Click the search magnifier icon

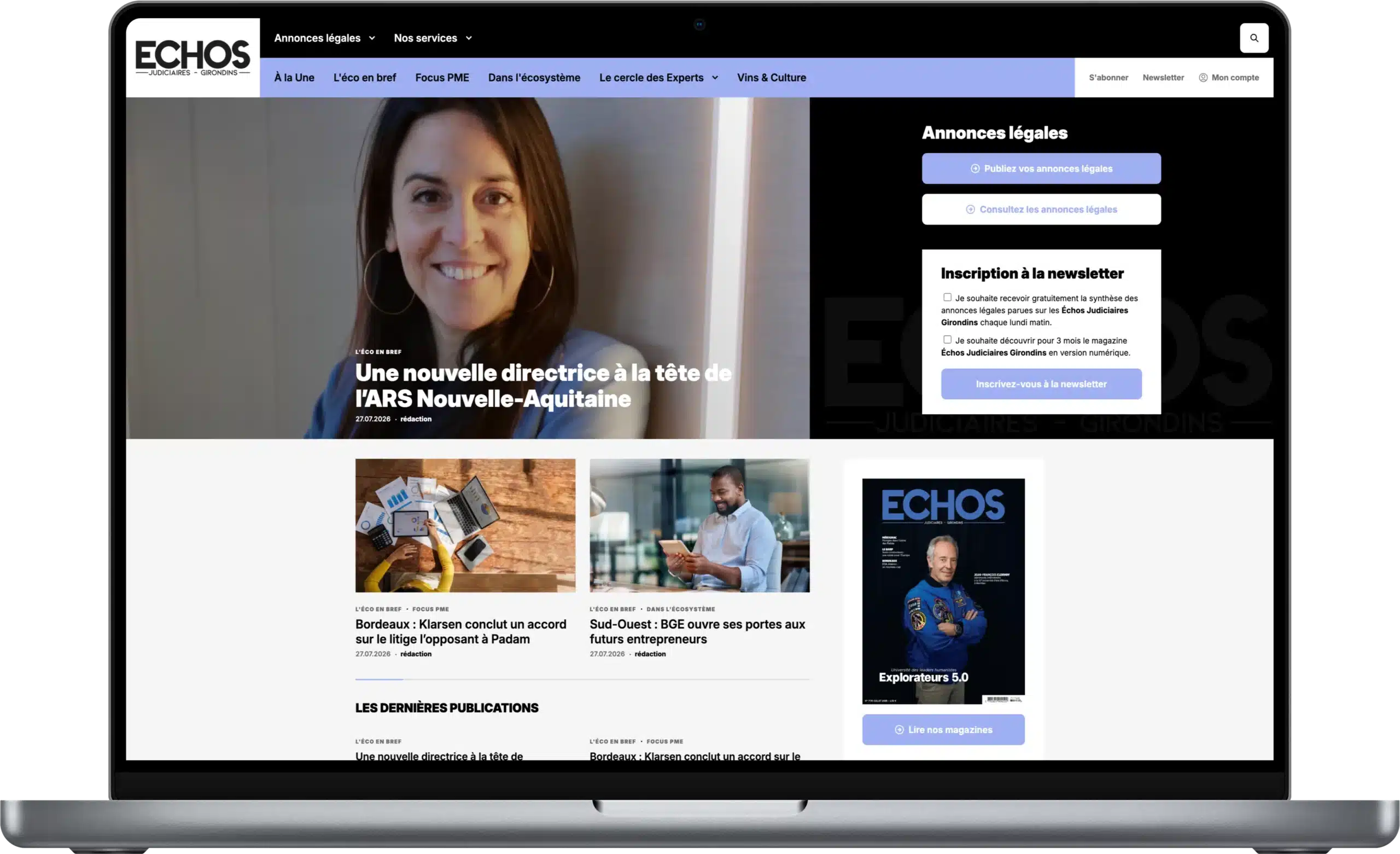click(1254, 38)
